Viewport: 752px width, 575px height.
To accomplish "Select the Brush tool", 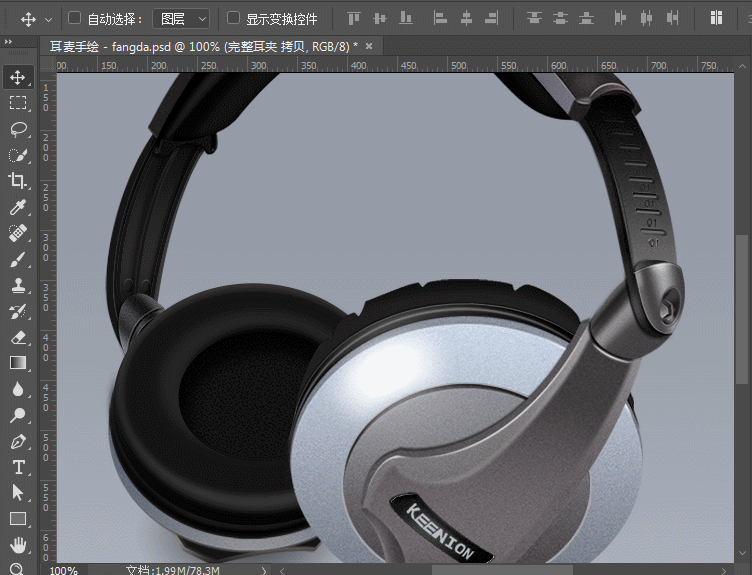I will (18, 259).
